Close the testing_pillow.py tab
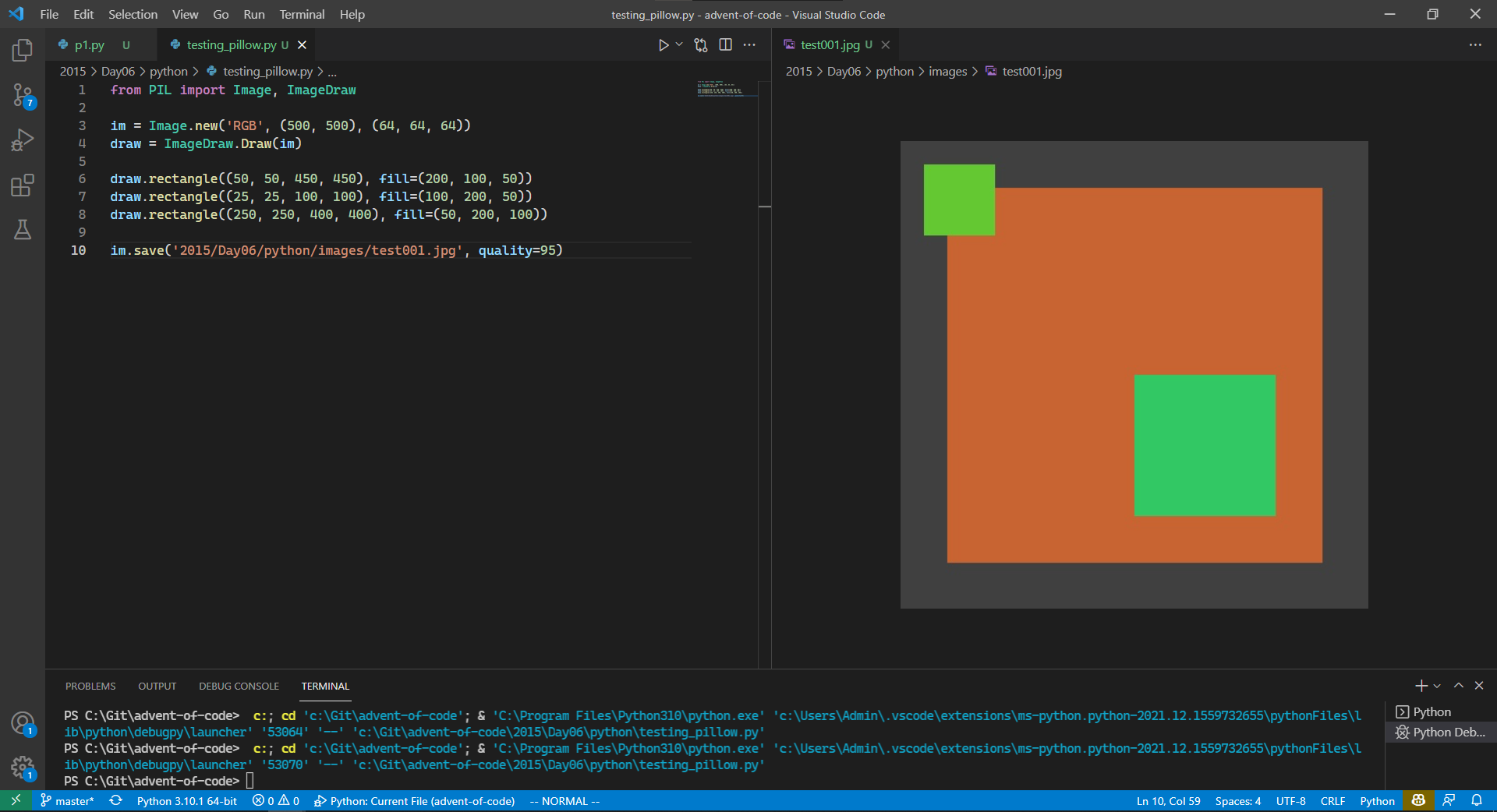 [x=302, y=45]
